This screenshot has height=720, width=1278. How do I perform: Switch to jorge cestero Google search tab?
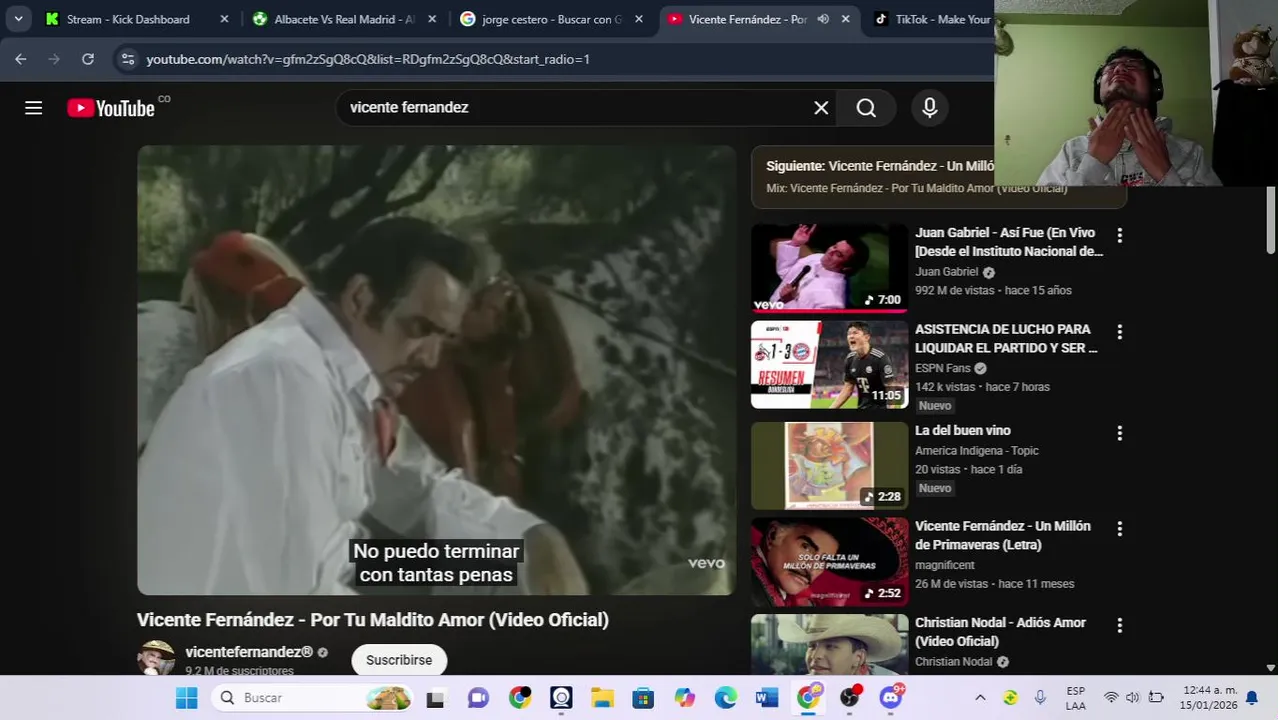point(551,19)
